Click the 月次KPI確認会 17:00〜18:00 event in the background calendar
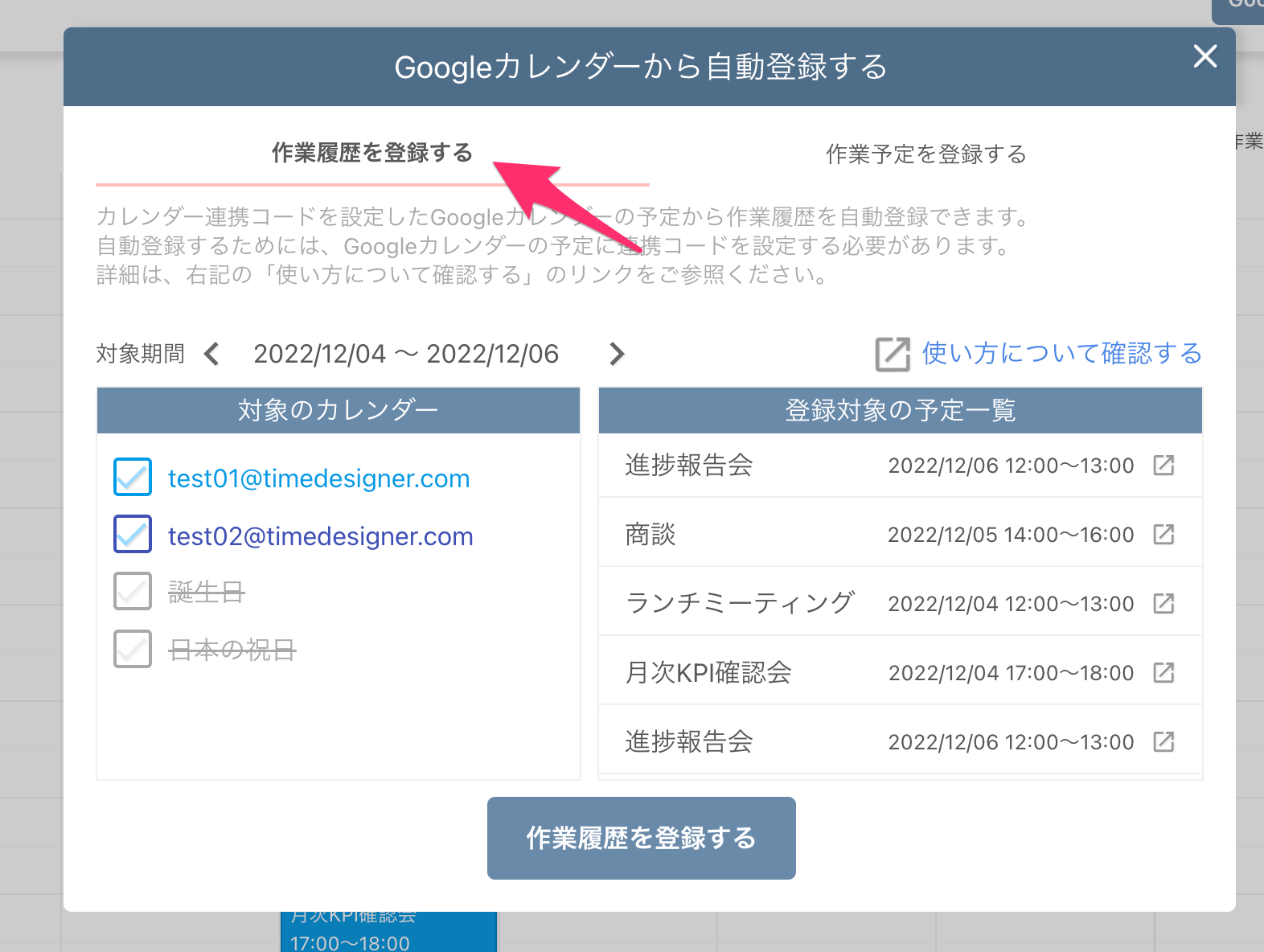 [389, 932]
